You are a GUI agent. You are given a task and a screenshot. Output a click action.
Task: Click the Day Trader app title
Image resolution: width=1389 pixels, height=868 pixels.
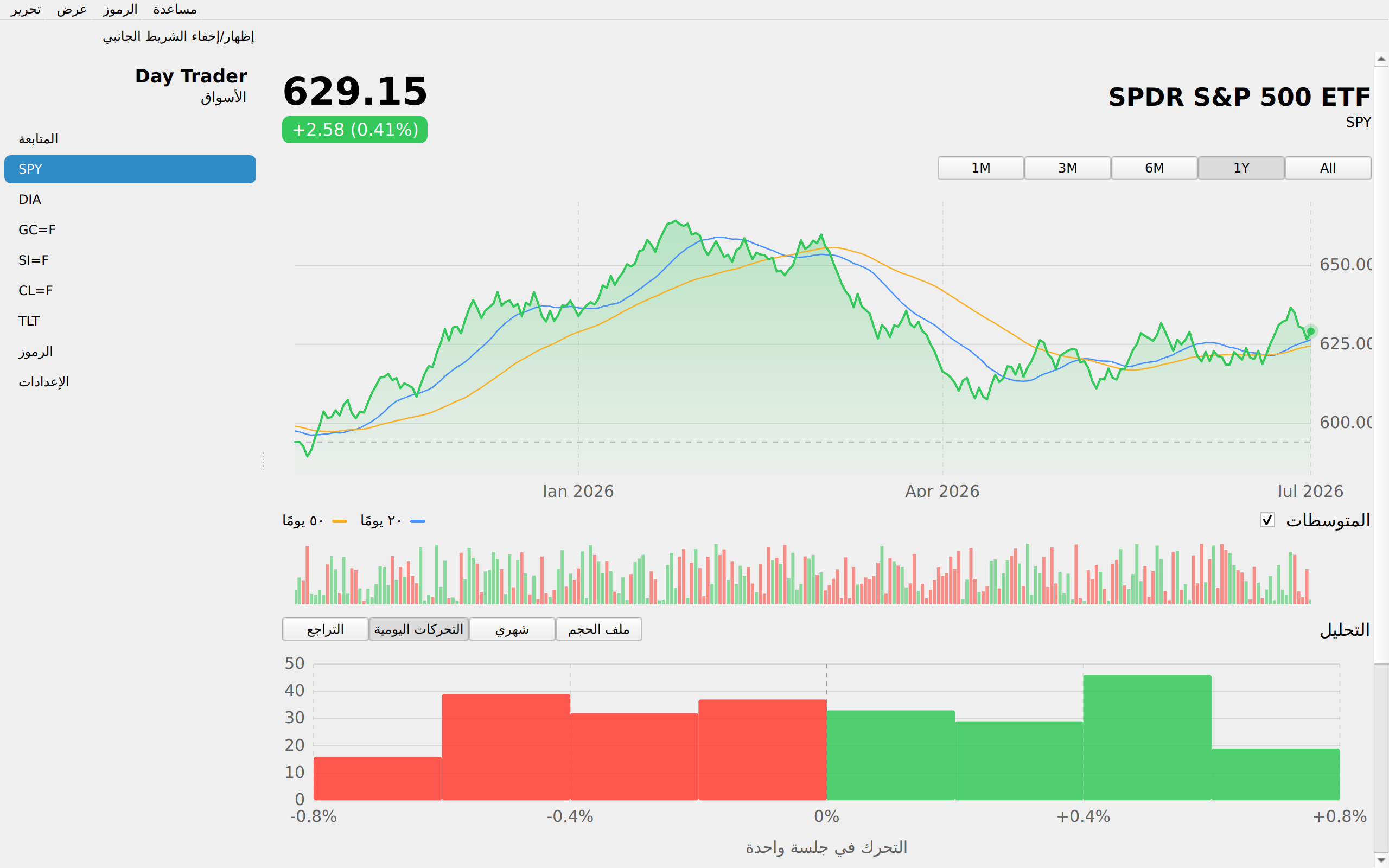[191, 76]
